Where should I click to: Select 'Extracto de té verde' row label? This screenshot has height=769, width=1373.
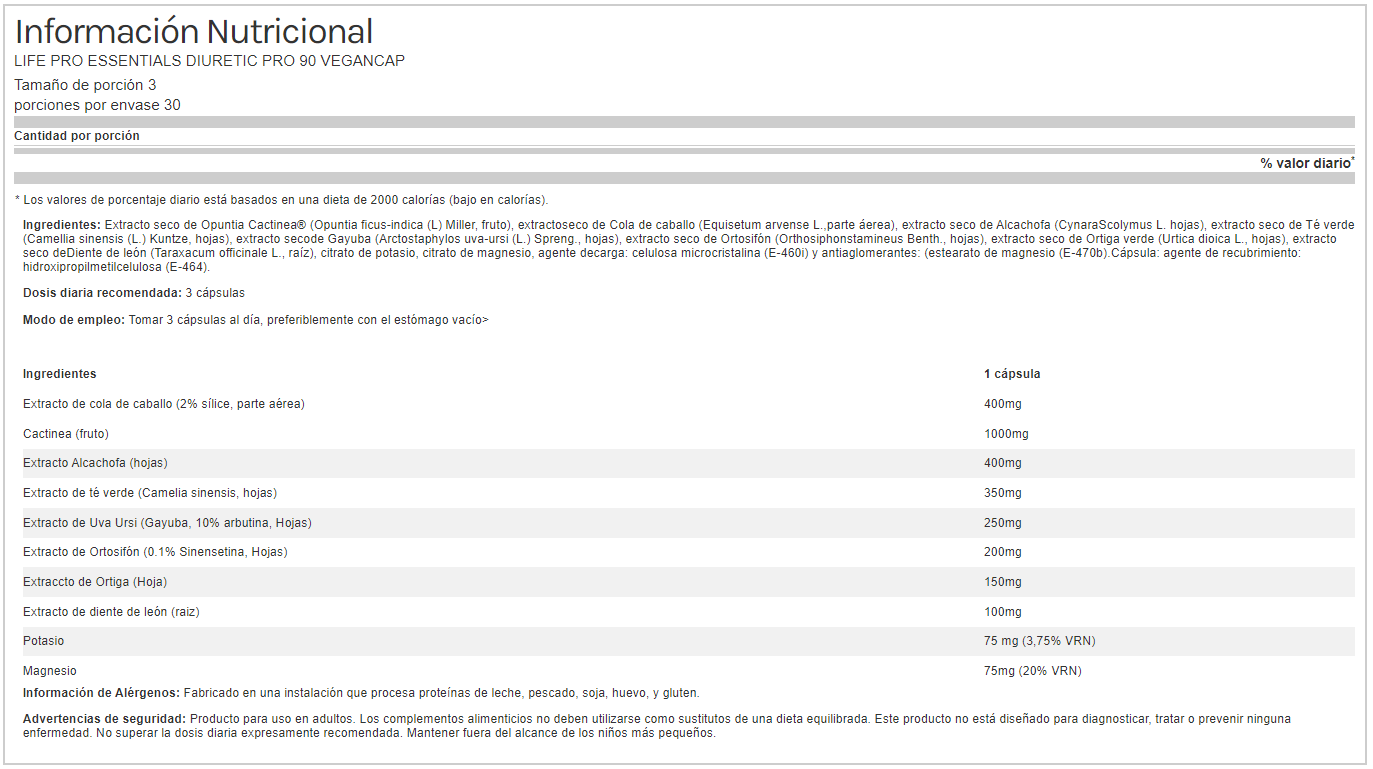point(150,493)
